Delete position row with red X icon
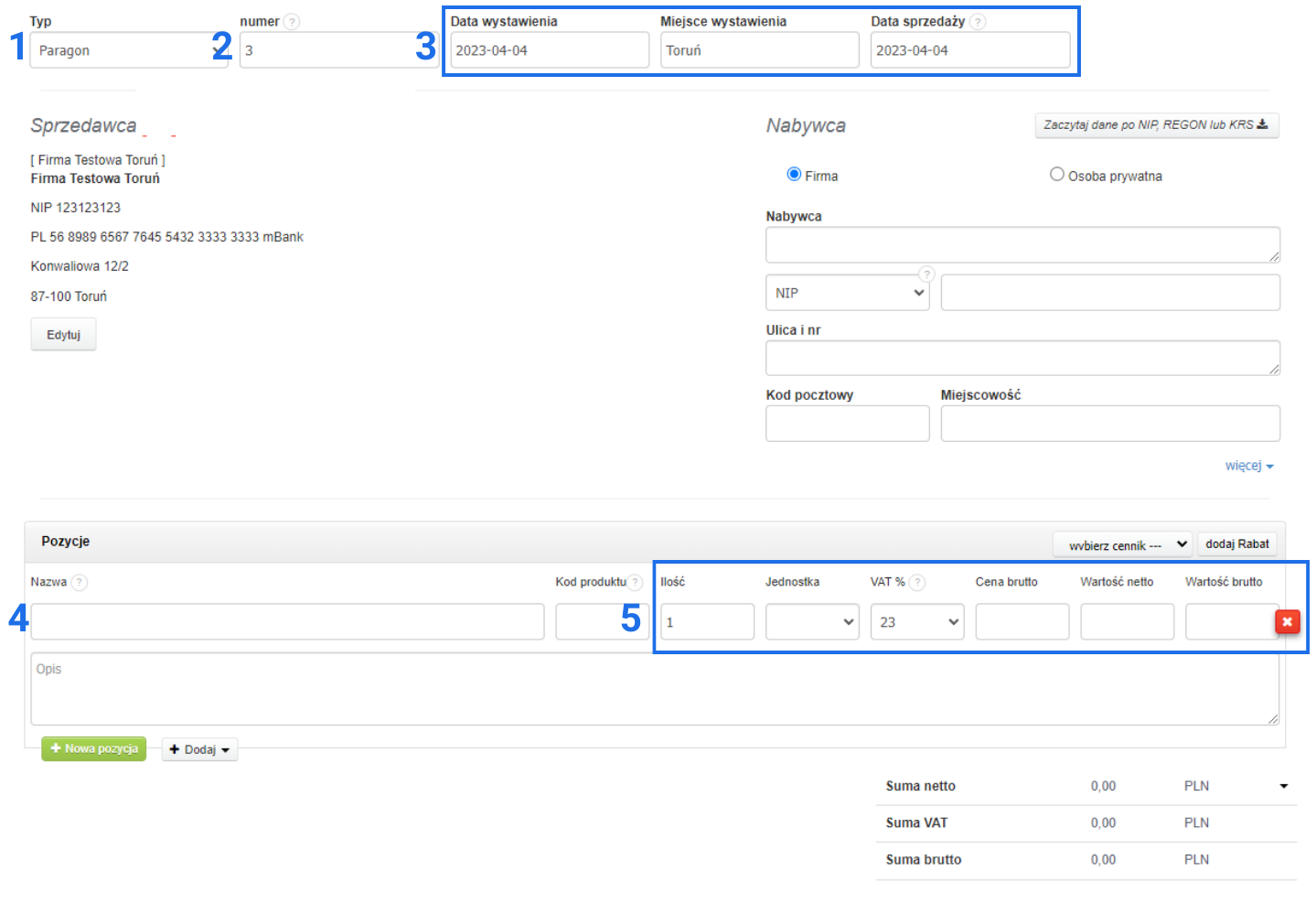This screenshot has width=1316, height=904. 1287,622
